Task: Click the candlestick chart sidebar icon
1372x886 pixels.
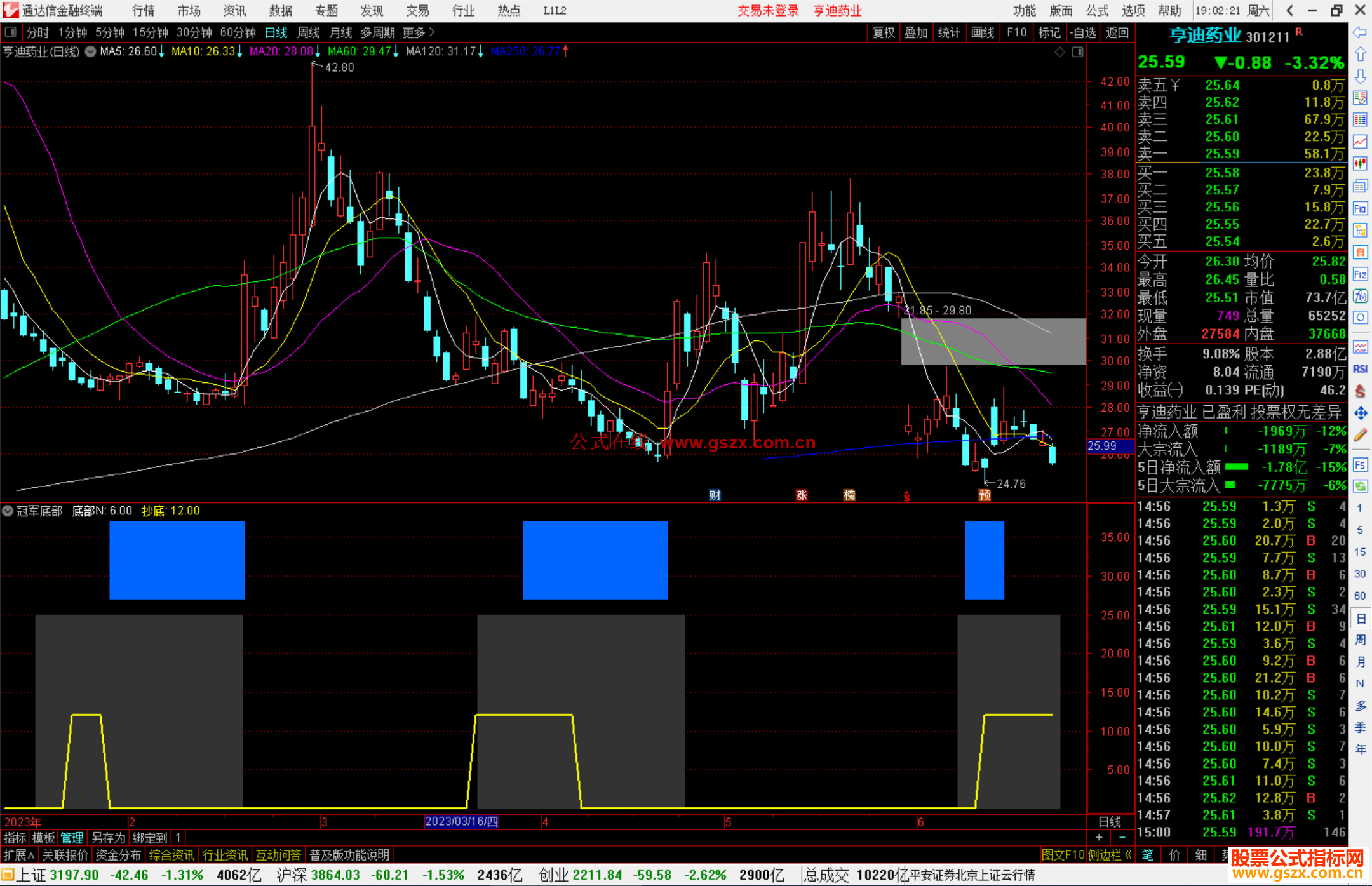Action: coord(1360,164)
